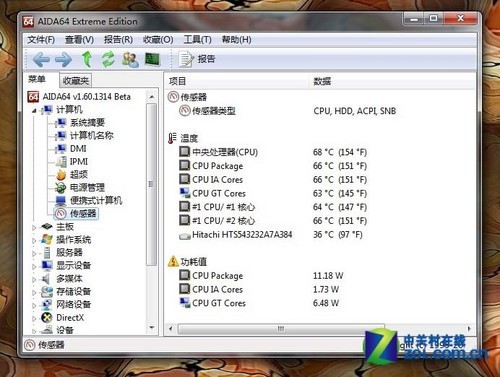Refresh using the green circular arrows icon

coord(108,59)
